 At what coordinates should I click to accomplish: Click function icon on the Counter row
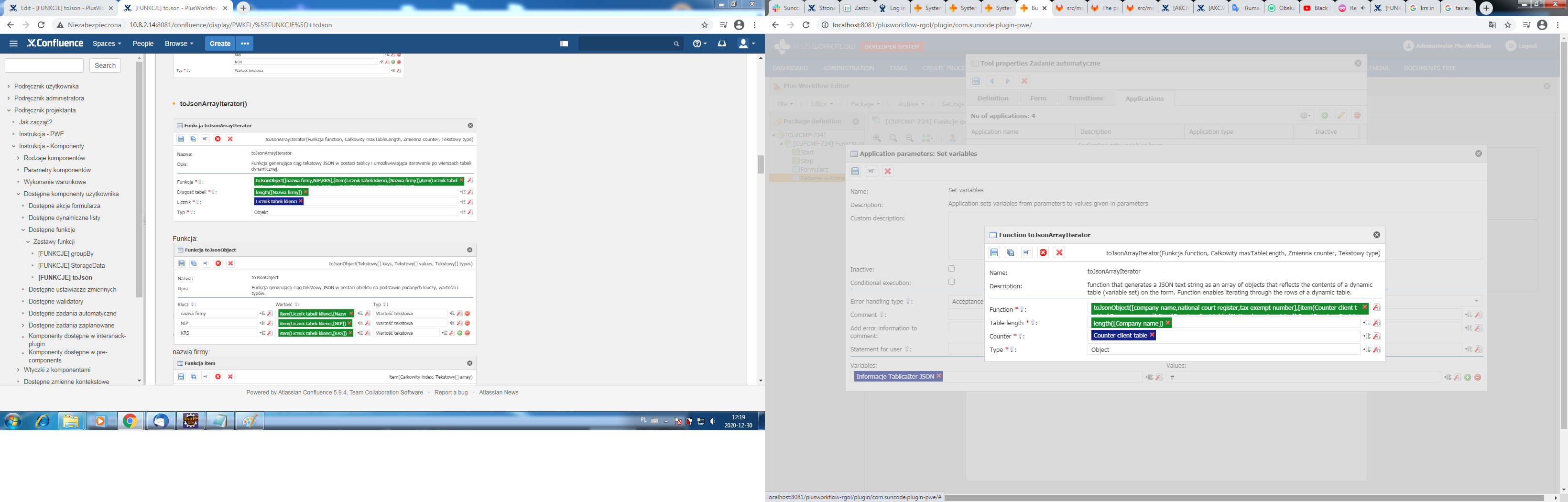coord(1376,337)
